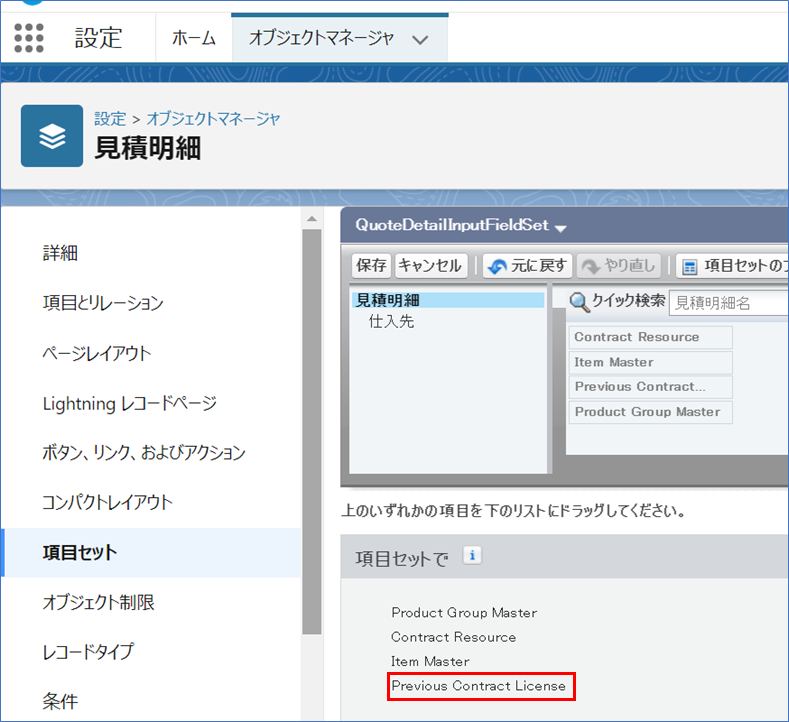The height and width of the screenshot is (722, 789).
Task: Click the キャンセル button
Action: (430, 266)
